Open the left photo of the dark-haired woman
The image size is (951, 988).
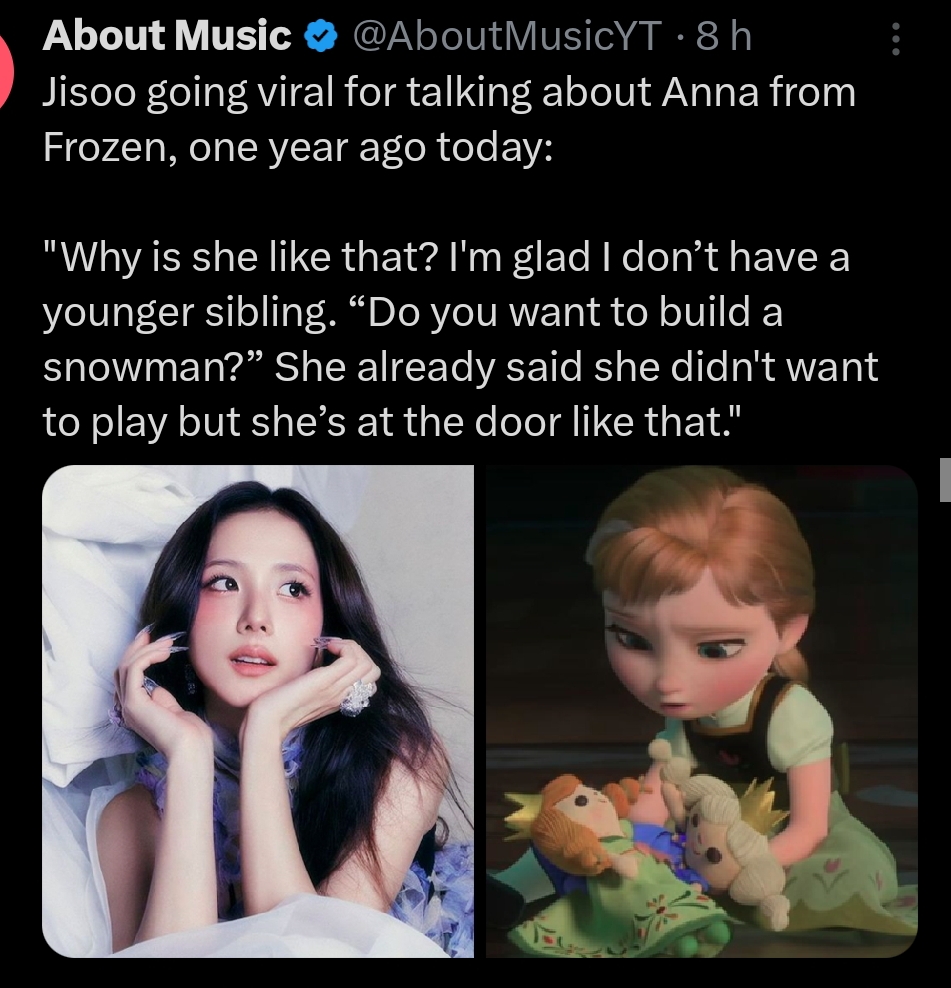(258, 711)
